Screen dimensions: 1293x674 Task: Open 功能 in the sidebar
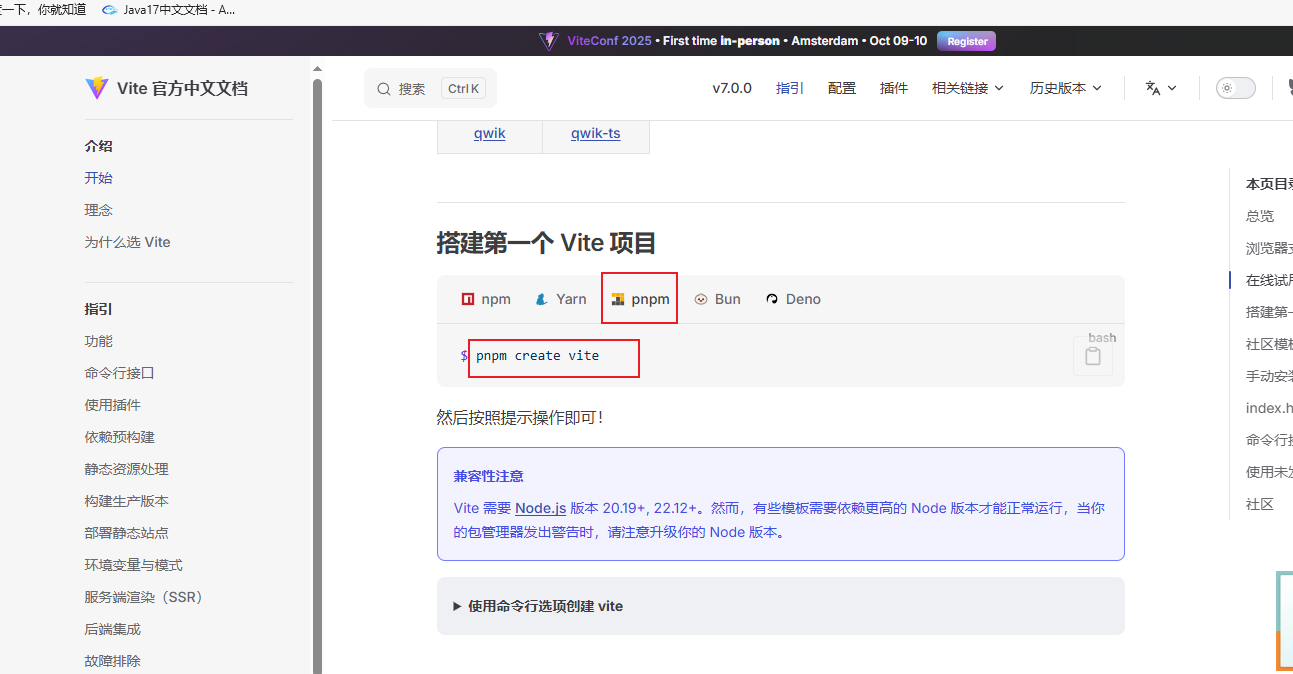99,341
